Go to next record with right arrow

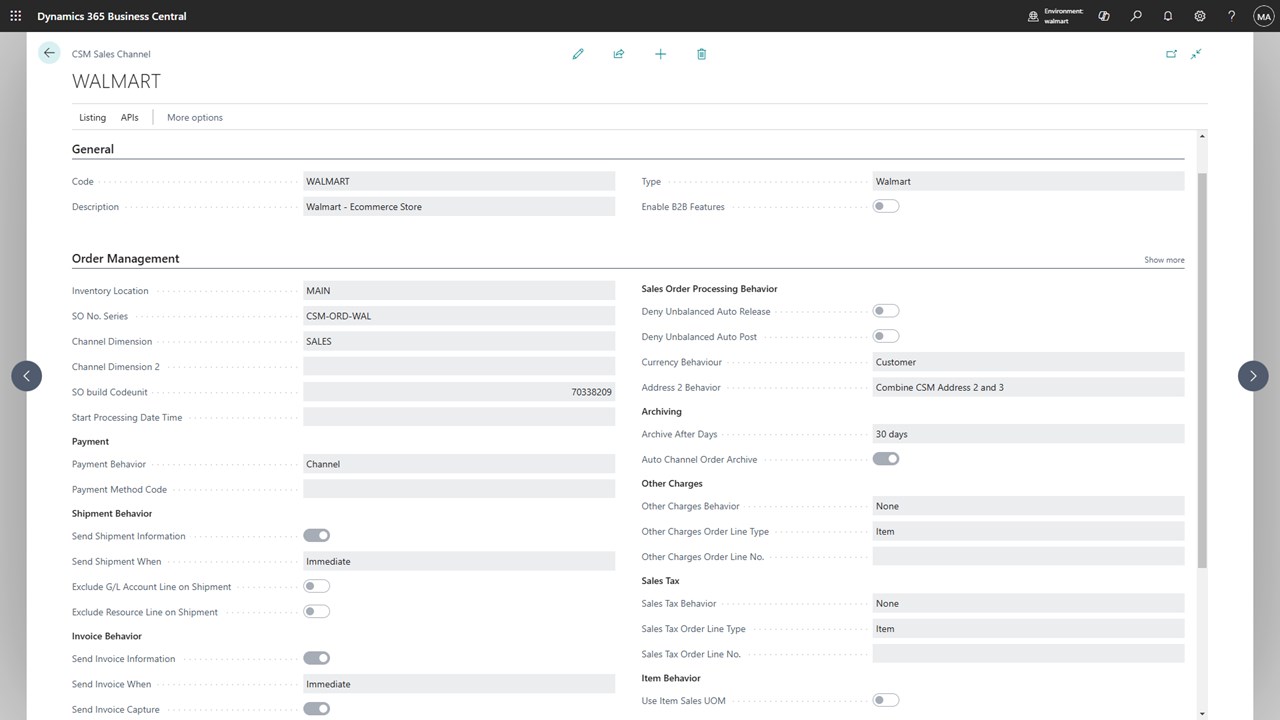tap(1253, 376)
